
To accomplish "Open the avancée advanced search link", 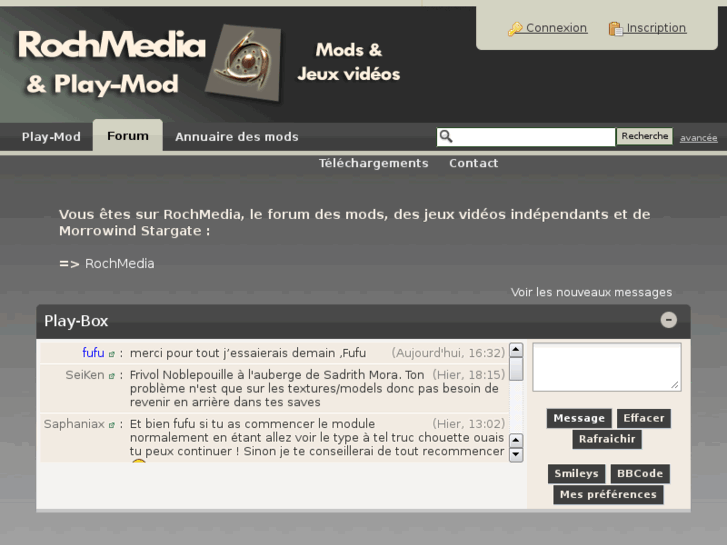I will [x=699, y=138].
